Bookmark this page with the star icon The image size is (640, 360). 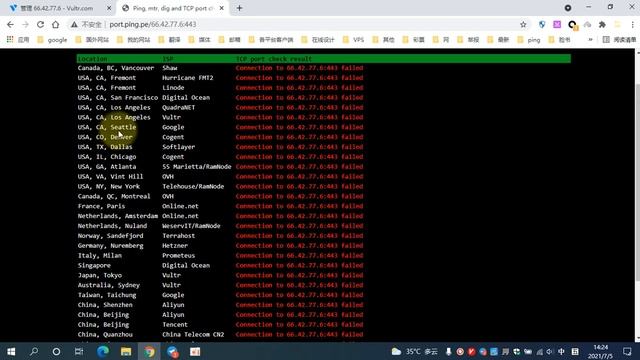[523, 24]
